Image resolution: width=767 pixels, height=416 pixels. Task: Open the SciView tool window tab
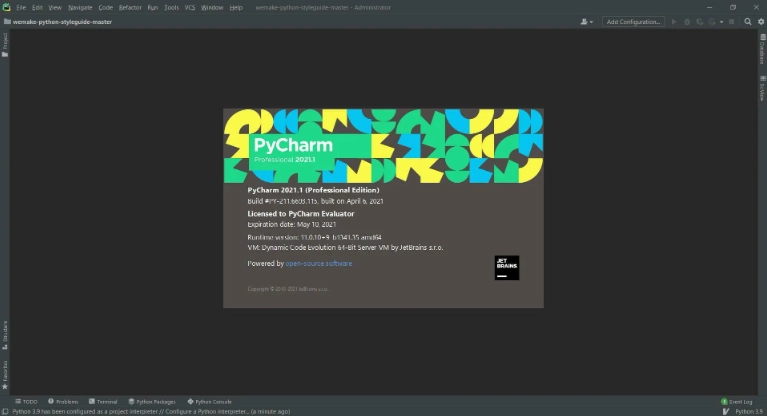[x=762, y=89]
